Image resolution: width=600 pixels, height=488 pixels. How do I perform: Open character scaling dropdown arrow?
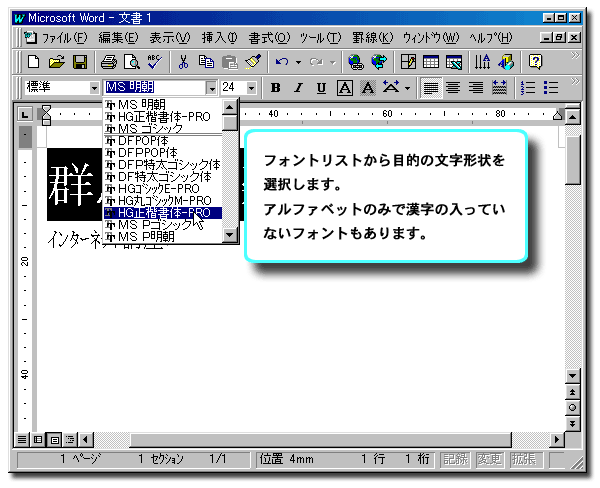(407, 88)
